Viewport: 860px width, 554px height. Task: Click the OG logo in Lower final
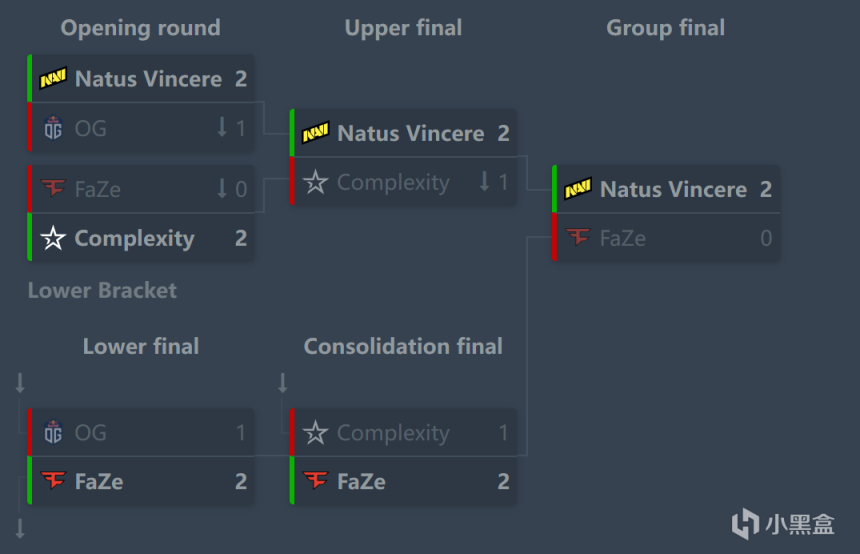53,433
